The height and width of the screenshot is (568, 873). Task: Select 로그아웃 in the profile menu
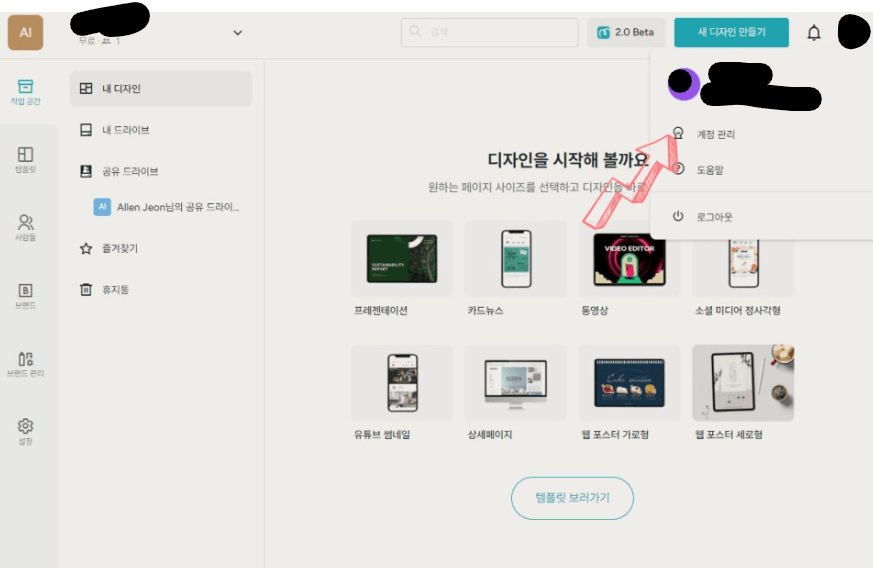[715, 217]
